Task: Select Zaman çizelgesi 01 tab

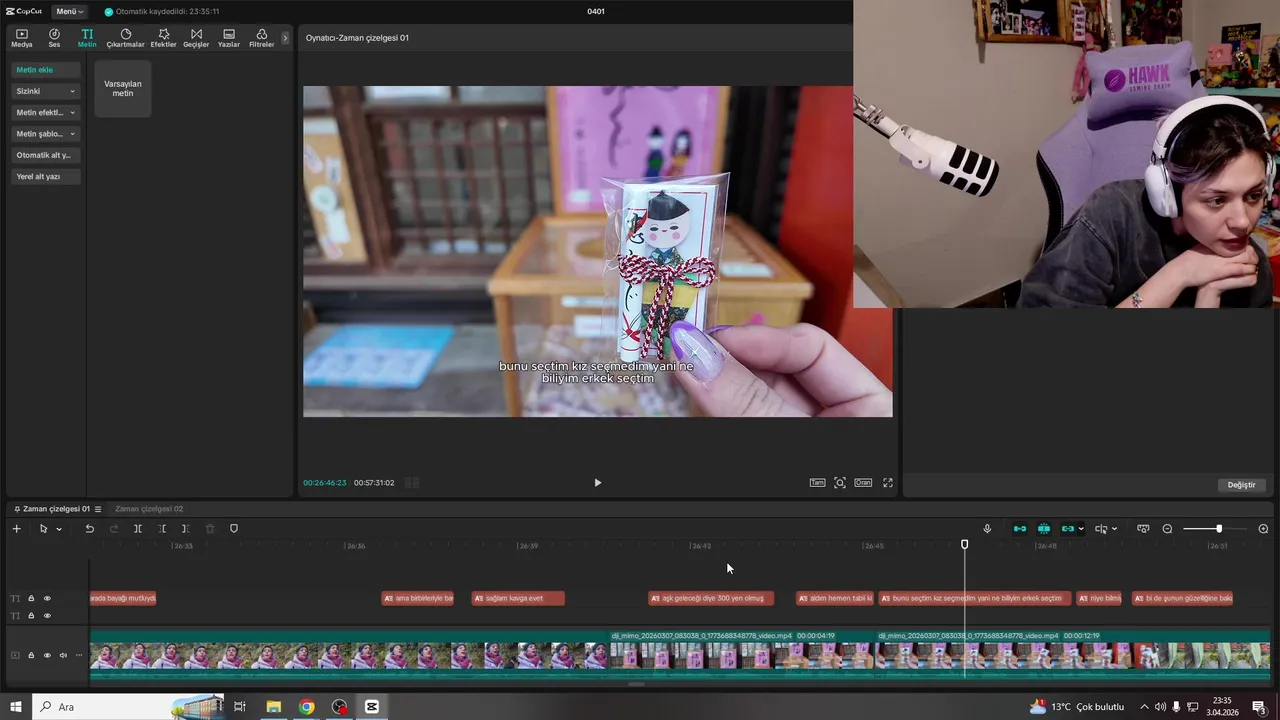Action: (x=55, y=509)
